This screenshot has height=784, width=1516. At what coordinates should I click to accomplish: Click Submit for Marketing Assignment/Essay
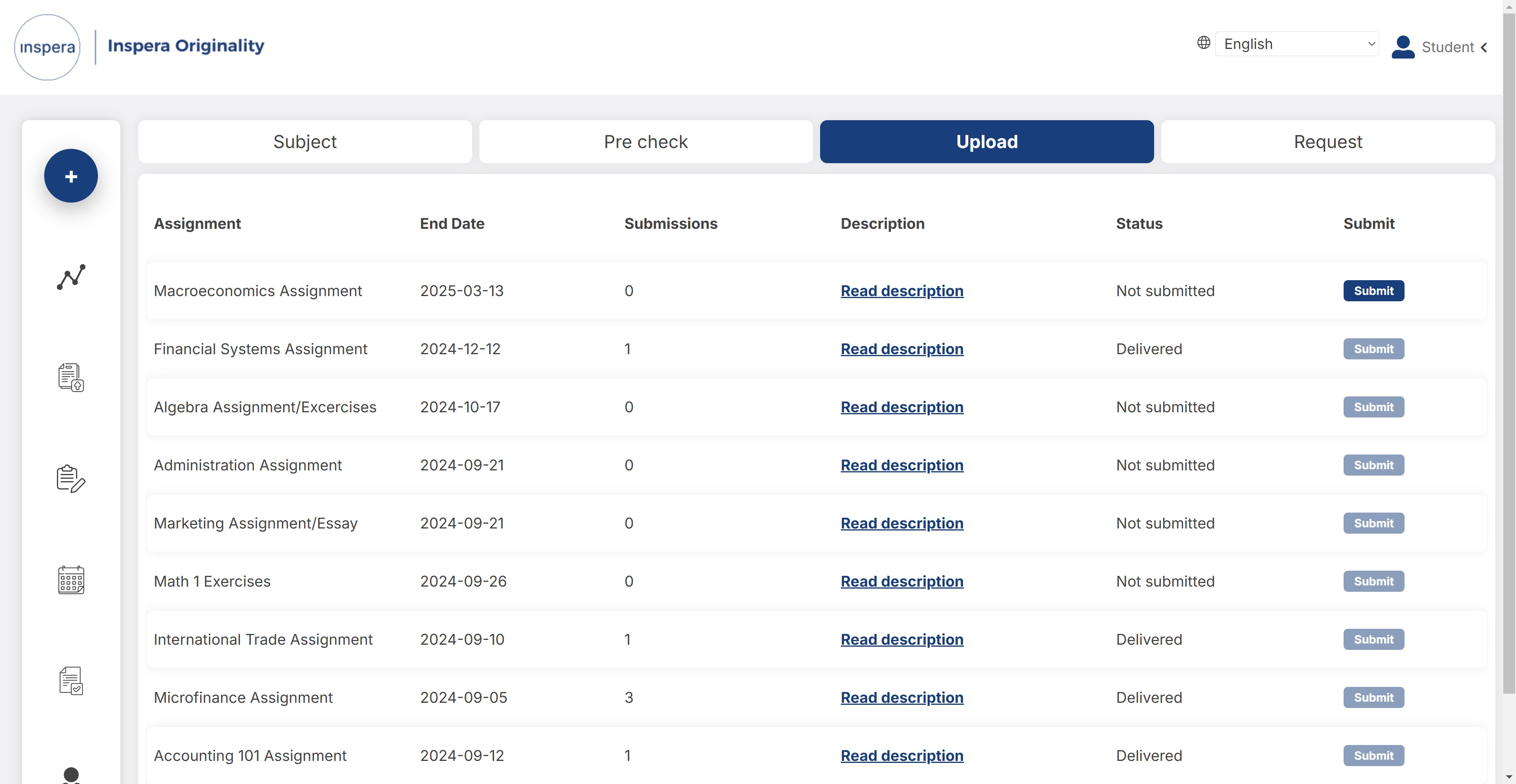coord(1373,523)
